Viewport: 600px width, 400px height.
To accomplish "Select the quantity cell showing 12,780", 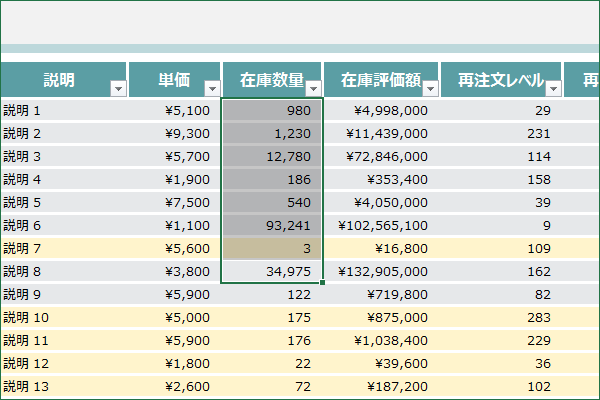I will point(272,157).
